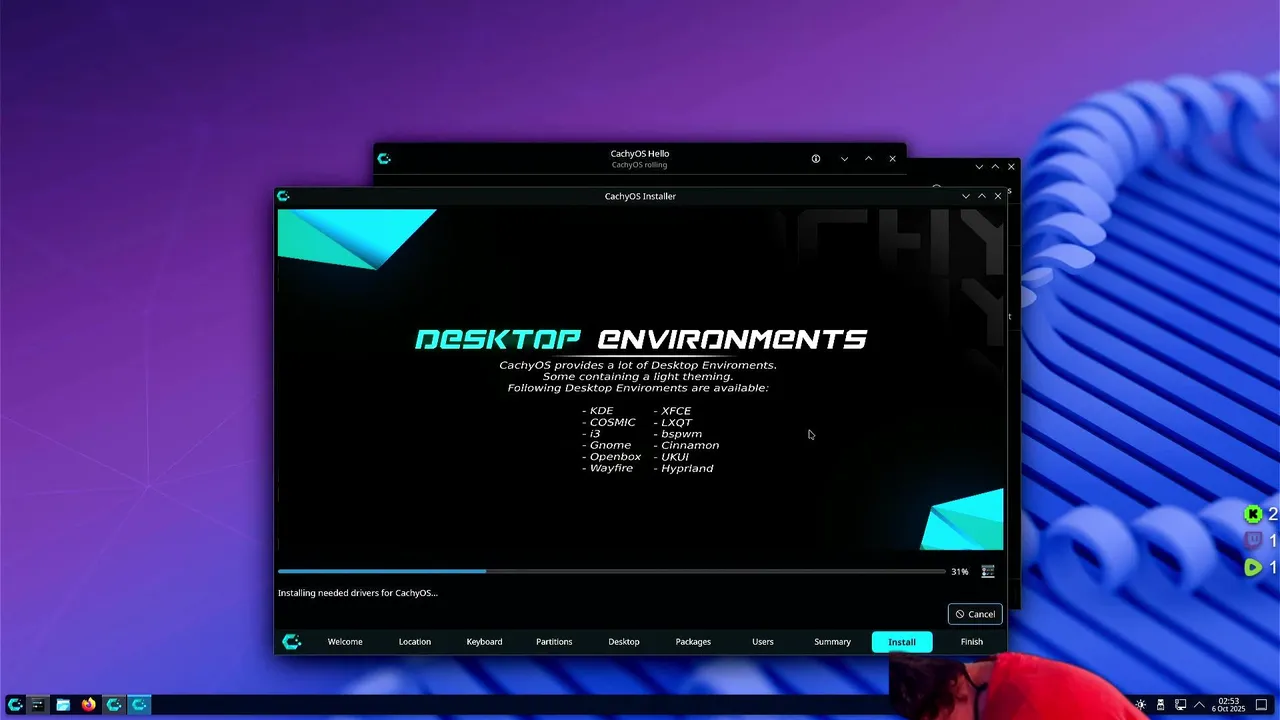Image resolution: width=1280 pixels, height=720 pixels.
Task: Maximize the CachyOS Installer window
Action: [982, 196]
